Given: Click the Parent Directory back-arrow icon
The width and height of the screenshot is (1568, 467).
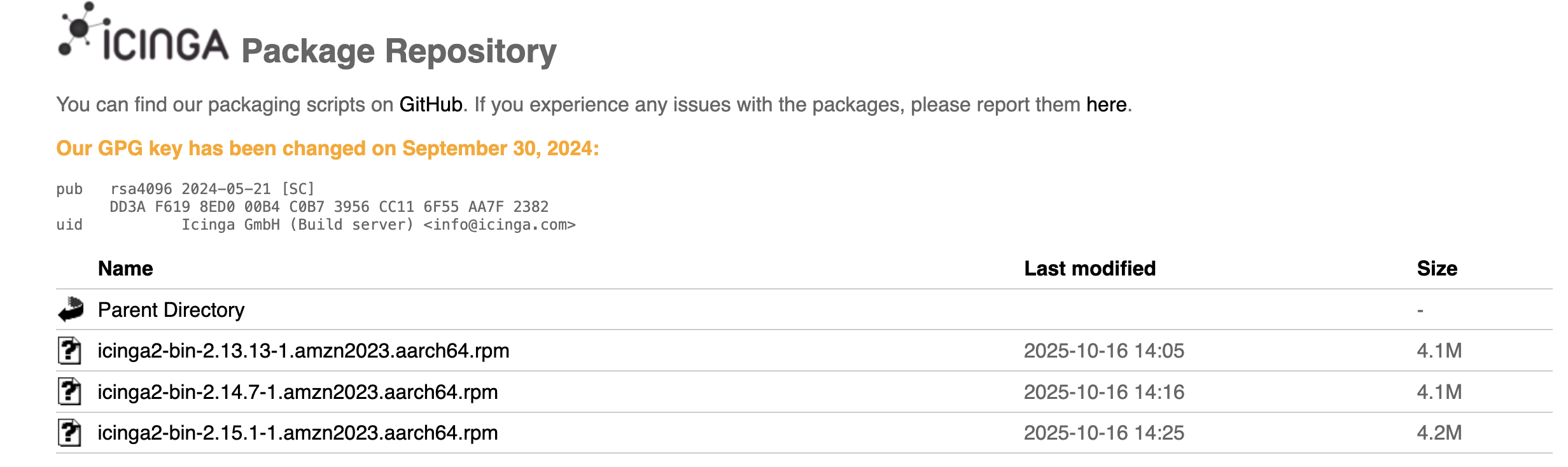Looking at the screenshot, I should tap(71, 310).
